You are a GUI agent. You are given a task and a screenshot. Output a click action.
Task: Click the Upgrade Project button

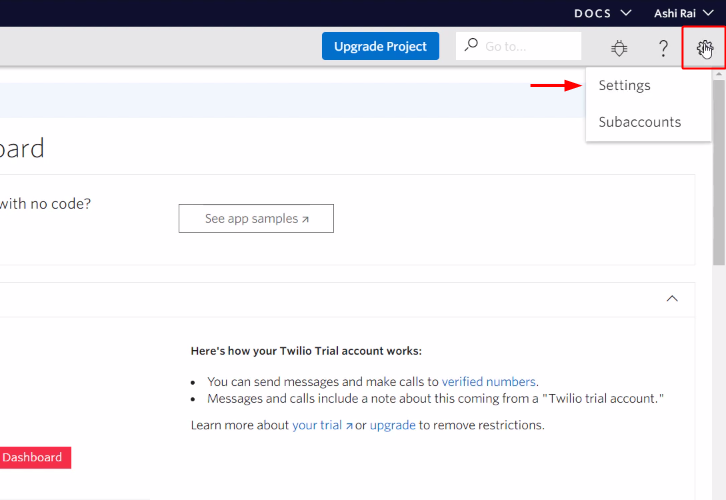pyautogui.click(x=380, y=46)
